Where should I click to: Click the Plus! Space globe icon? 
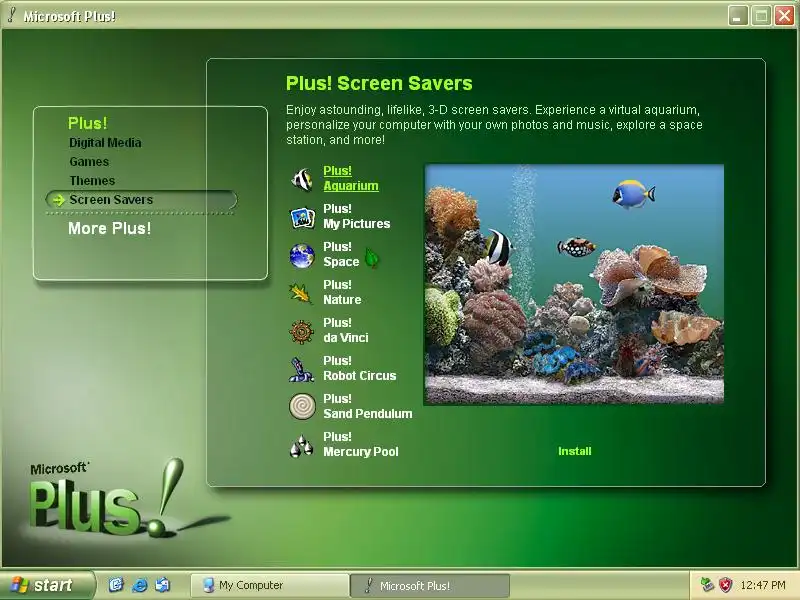tap(302, 256)
